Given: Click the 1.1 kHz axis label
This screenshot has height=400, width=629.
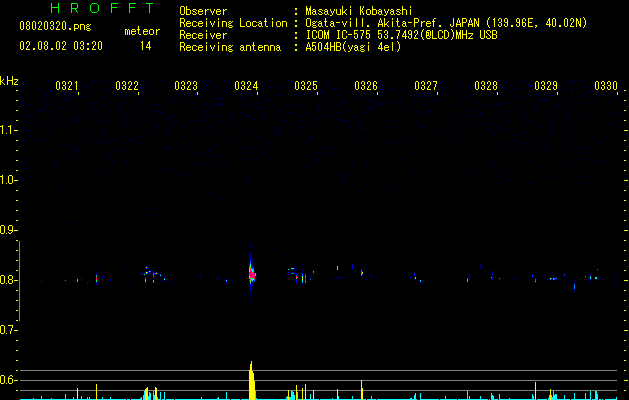Looking at the screenshot, I should pyautogui.click(x=8, y=130).
